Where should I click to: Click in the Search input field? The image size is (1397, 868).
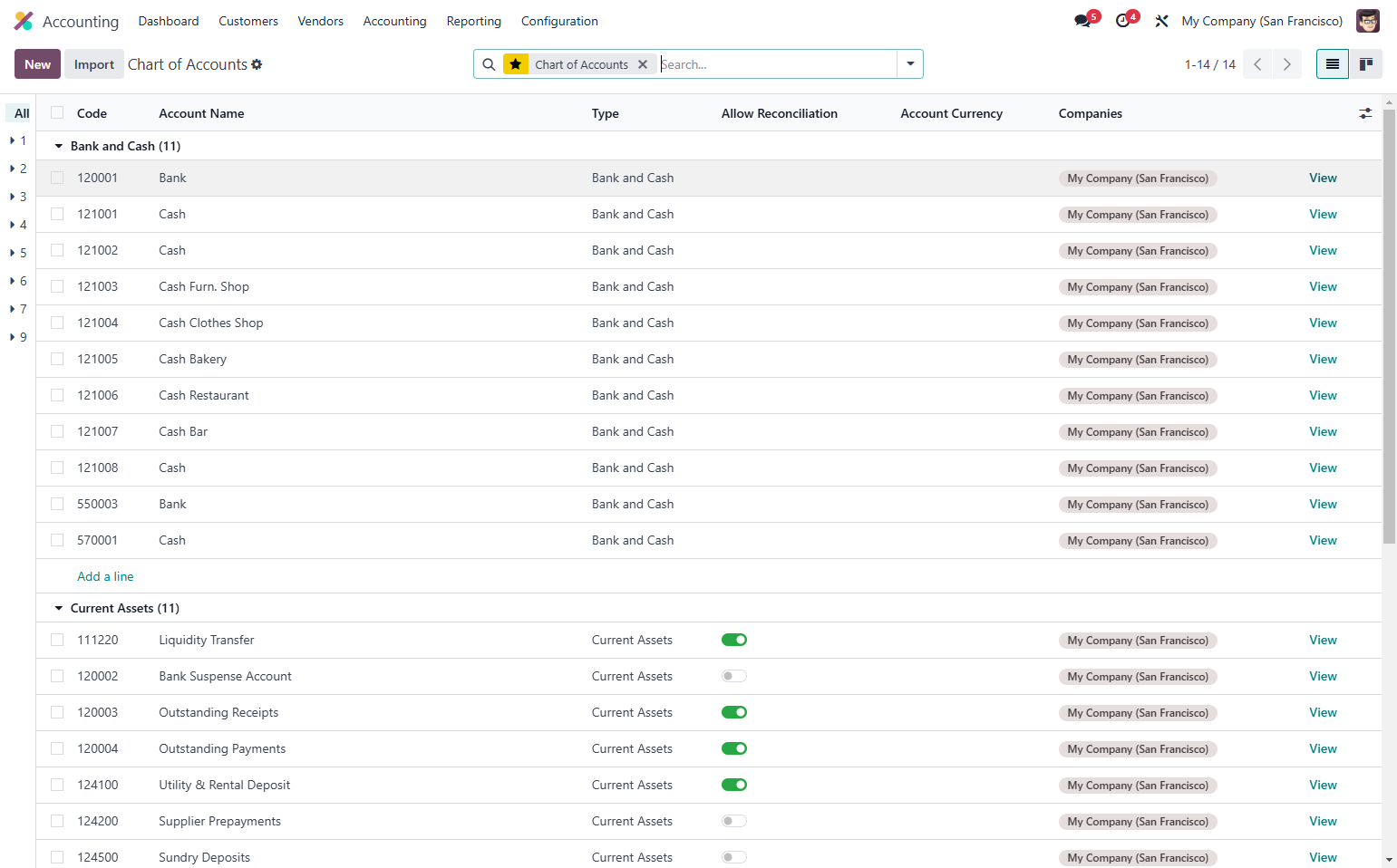pyautogui.click(x=776, y=64)
